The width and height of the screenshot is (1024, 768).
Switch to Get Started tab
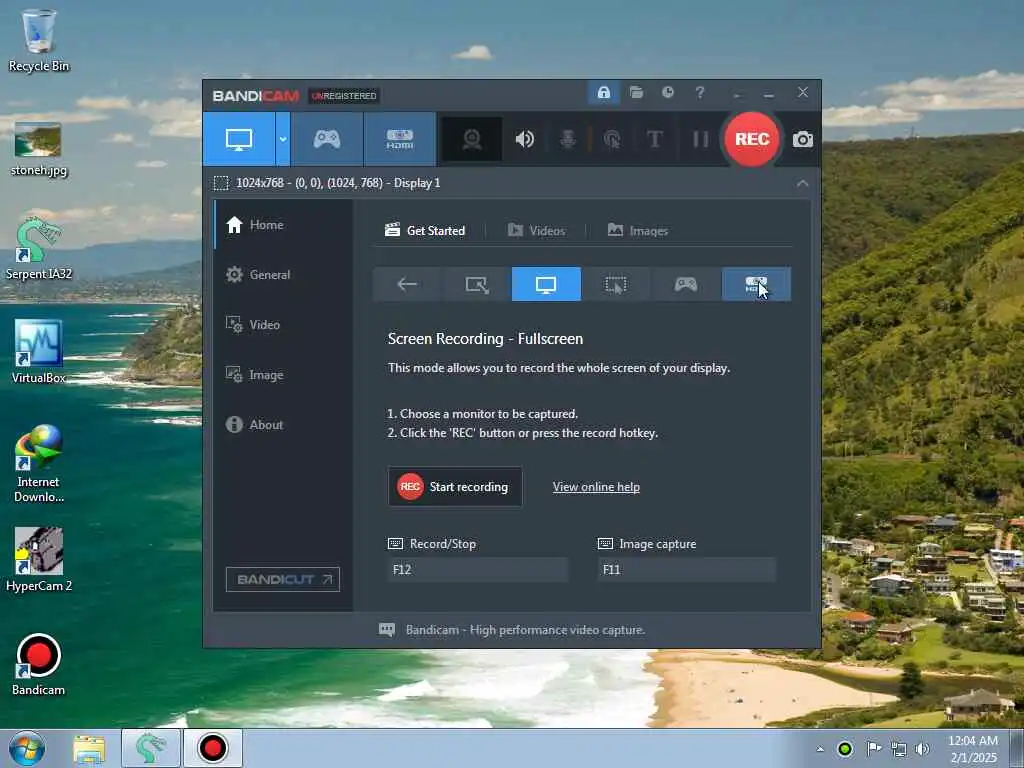[x=425, y=231]
